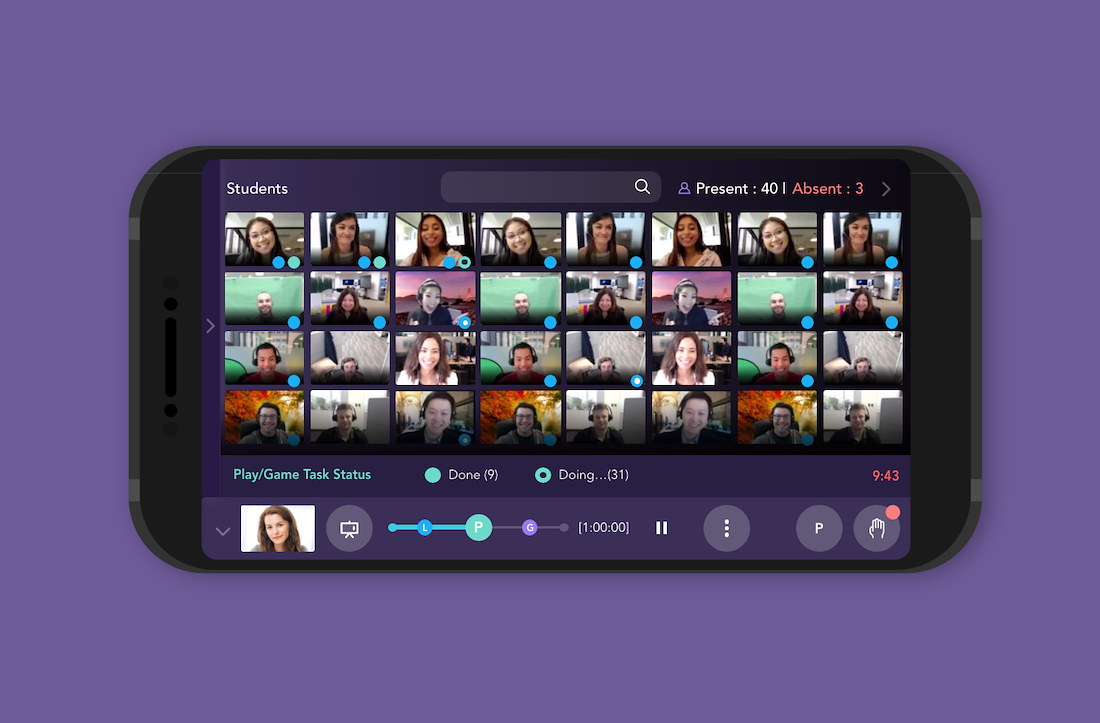Select the large P marker on progress bar
The width and height of the screenshot is (1100, 723).
click(478, 527)
